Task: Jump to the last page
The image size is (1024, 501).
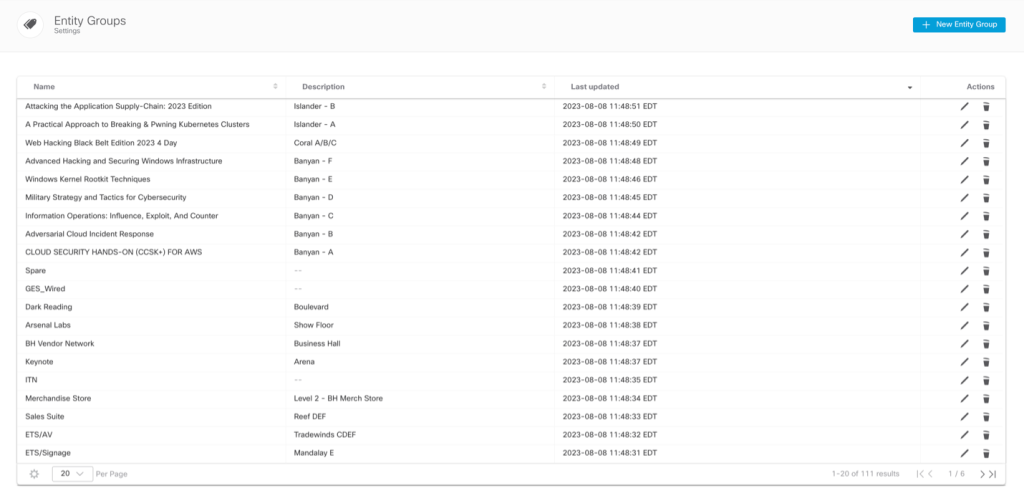Action: point(992,473)
